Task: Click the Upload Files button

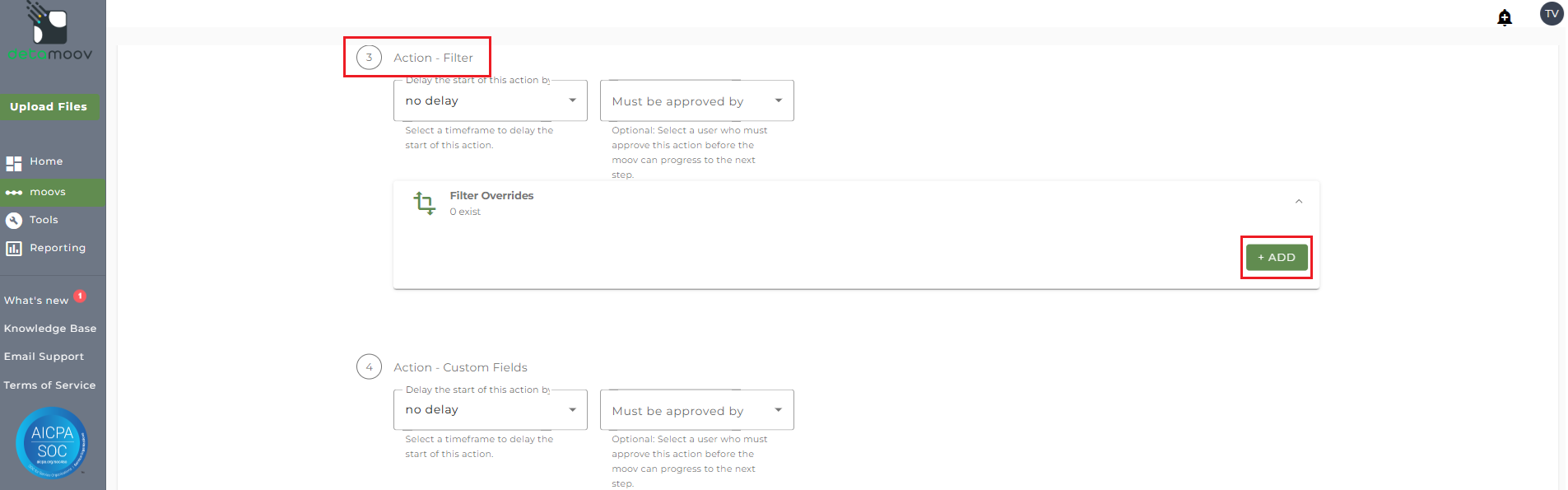Action: 49,107
